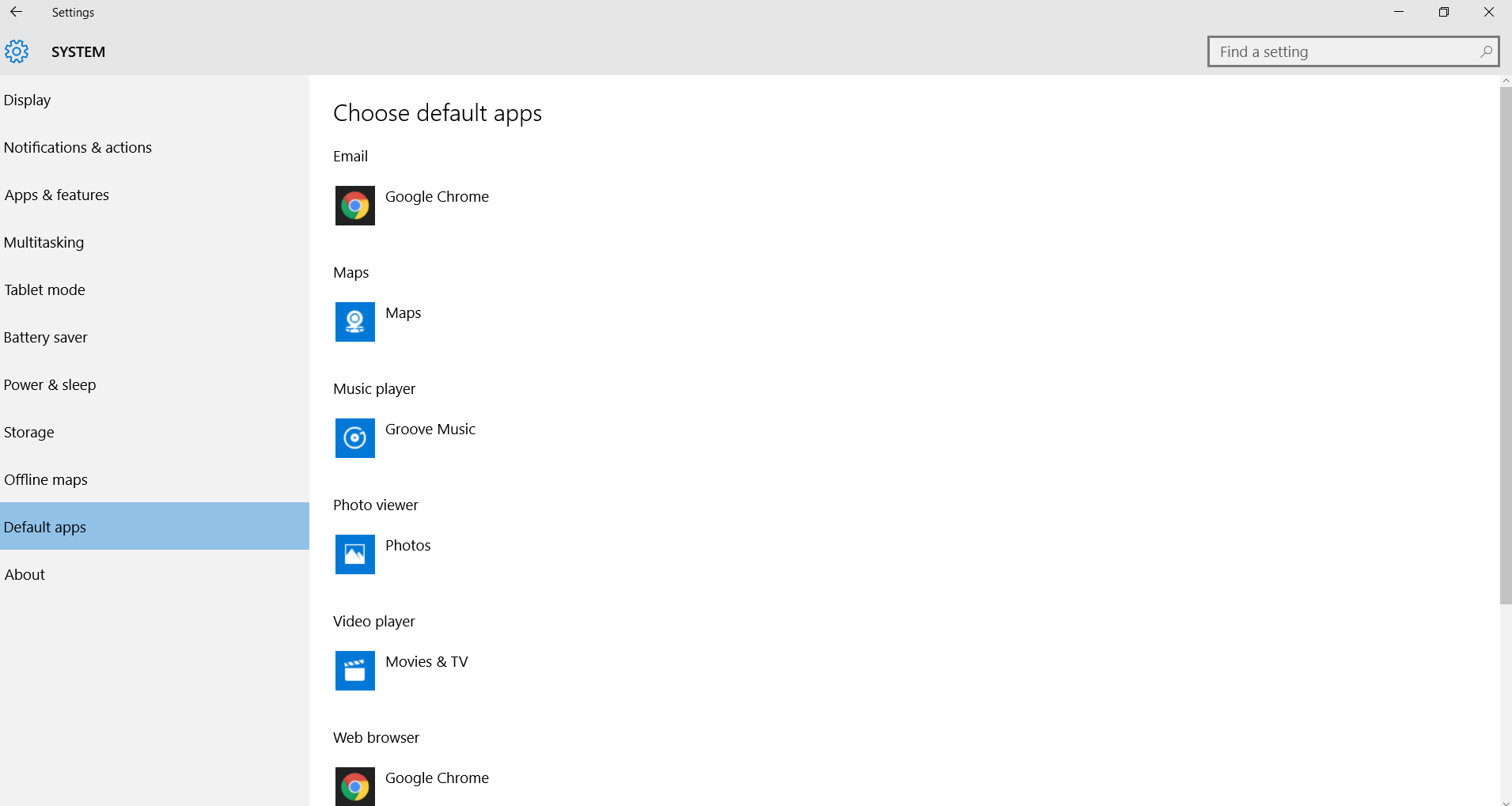1512x806 pixels.
Task: Click the Chrome icon under Email
Action: (x=355, y=206)
